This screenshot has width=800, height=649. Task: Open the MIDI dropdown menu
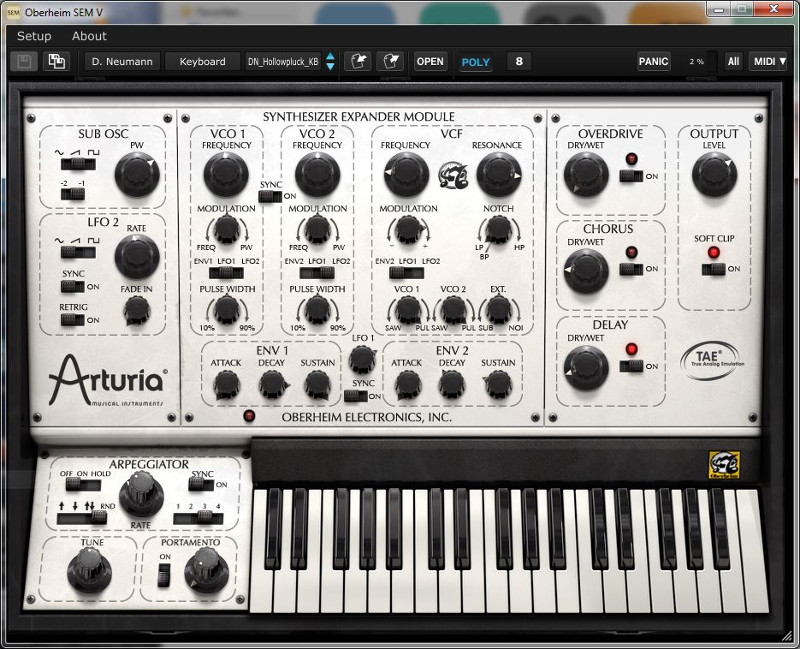point(767,62)
